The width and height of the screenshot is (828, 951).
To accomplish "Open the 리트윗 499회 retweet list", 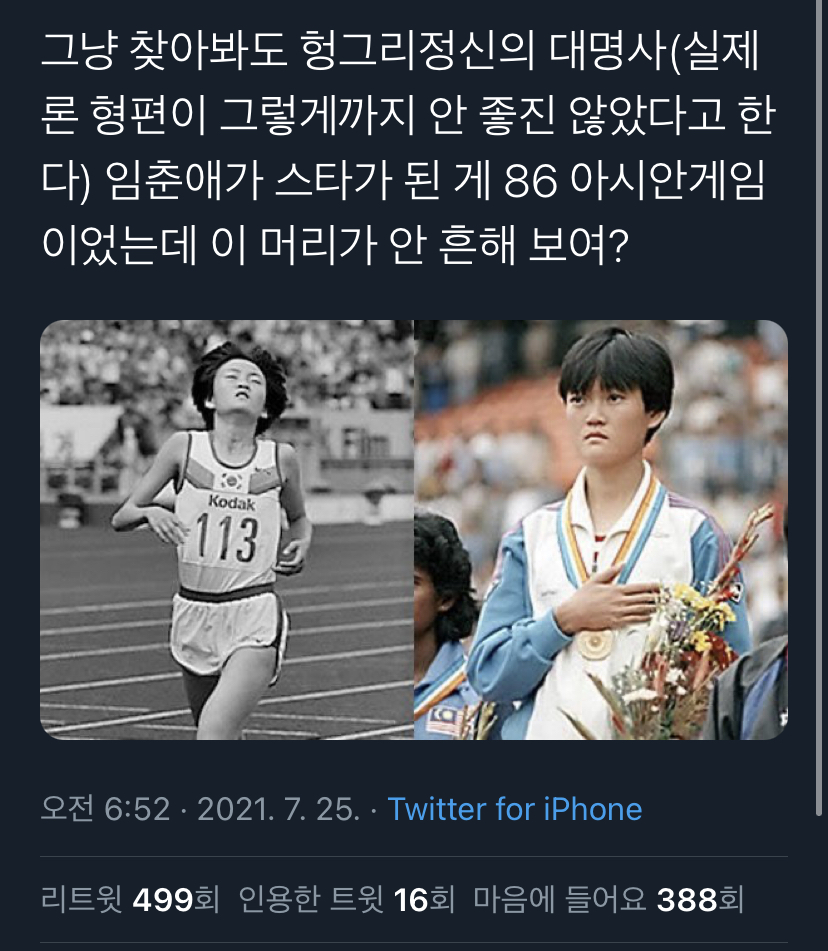I will pyautogui.click(x=130, y=899).
